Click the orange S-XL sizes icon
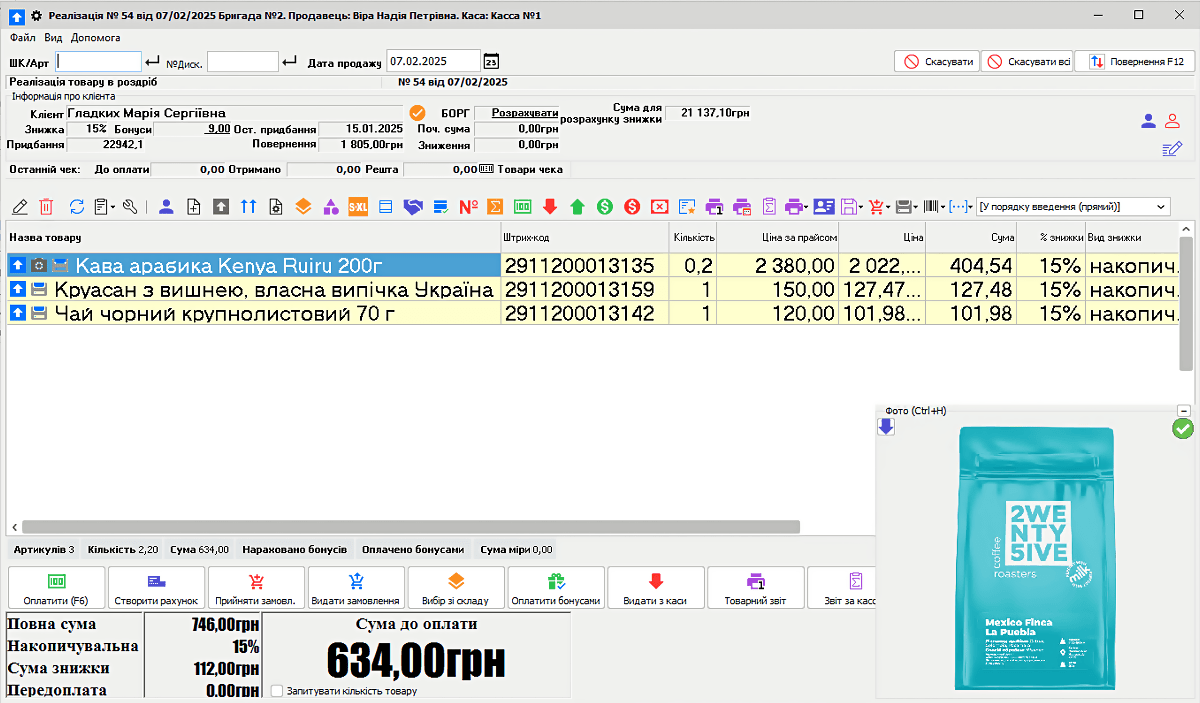The height and width of the screenshot is (703, 1200). pos(358,207)
